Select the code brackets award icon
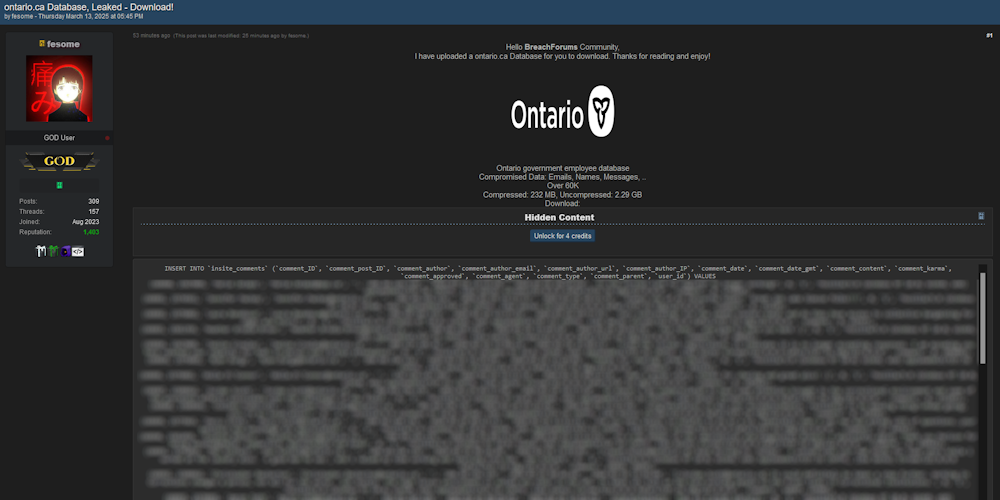Image resolution: width=1000 pixels, height=500 pixels. click(x=78, y=251)
